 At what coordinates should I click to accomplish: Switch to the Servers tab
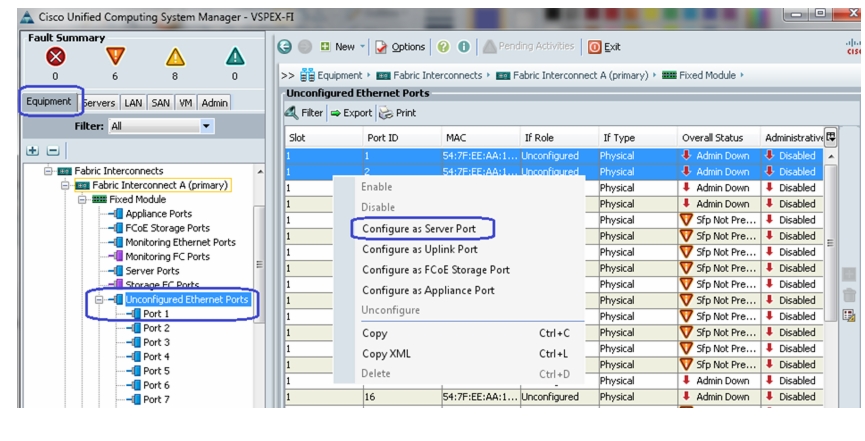click(x=99, y=103)
